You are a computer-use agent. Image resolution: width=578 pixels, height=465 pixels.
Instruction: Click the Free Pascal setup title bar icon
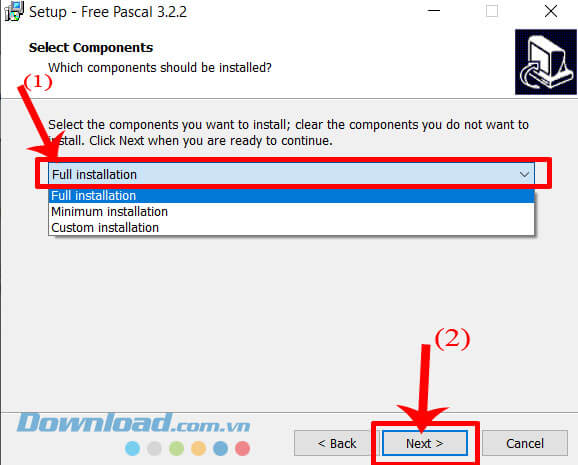14,11
